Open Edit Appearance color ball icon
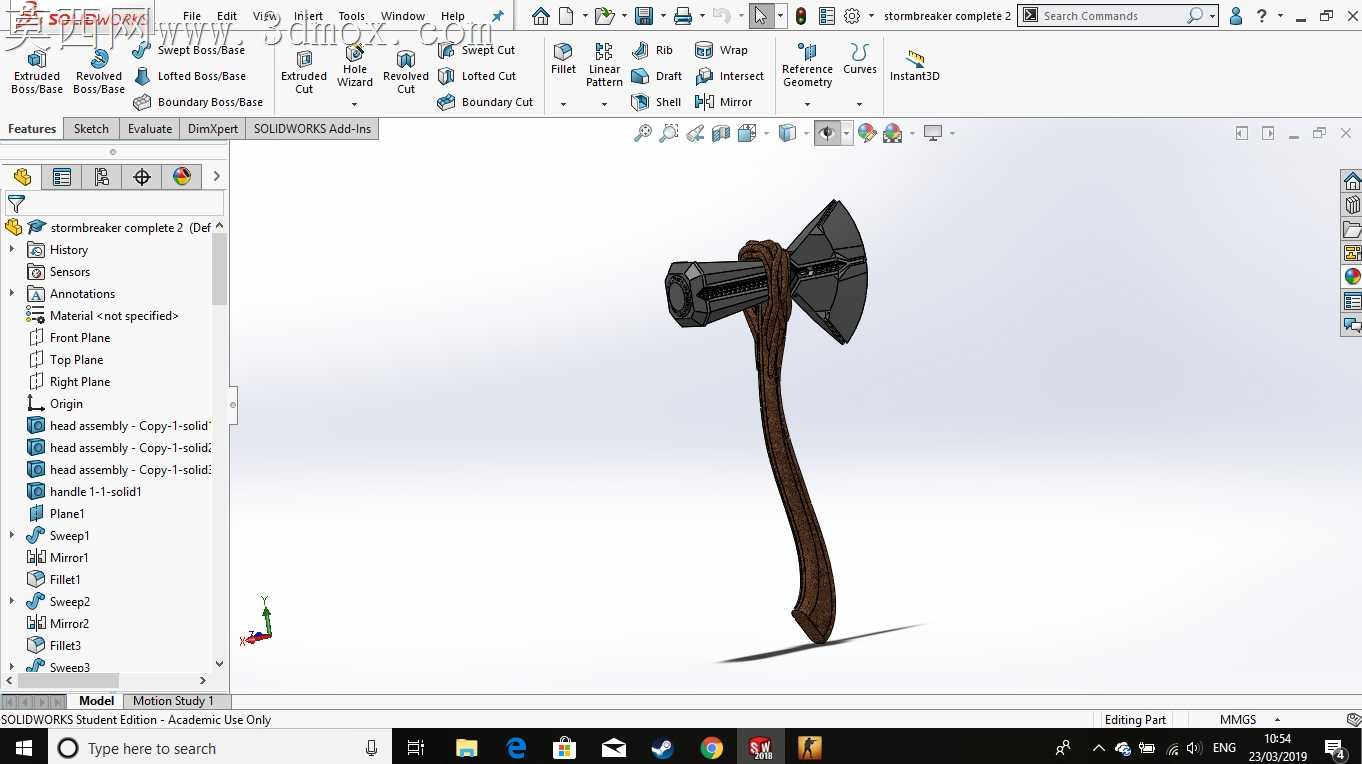The height and width of the screenshot is (764, 1362). pos(867,133)
